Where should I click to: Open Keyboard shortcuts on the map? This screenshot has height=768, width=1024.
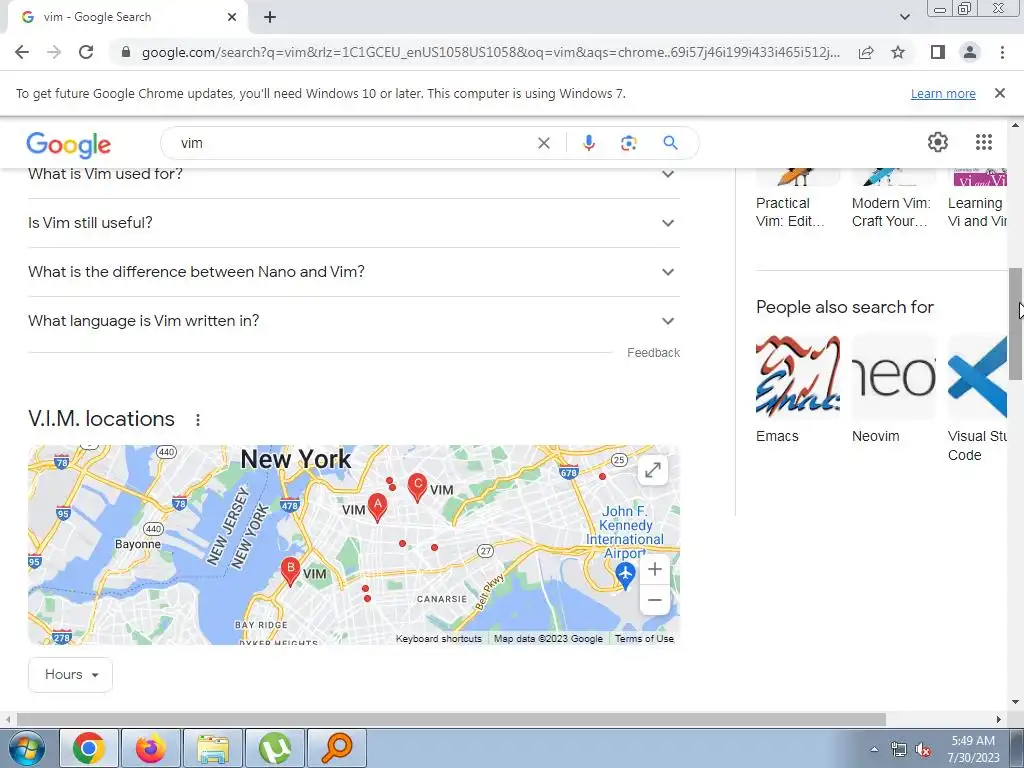coord(438,639)
